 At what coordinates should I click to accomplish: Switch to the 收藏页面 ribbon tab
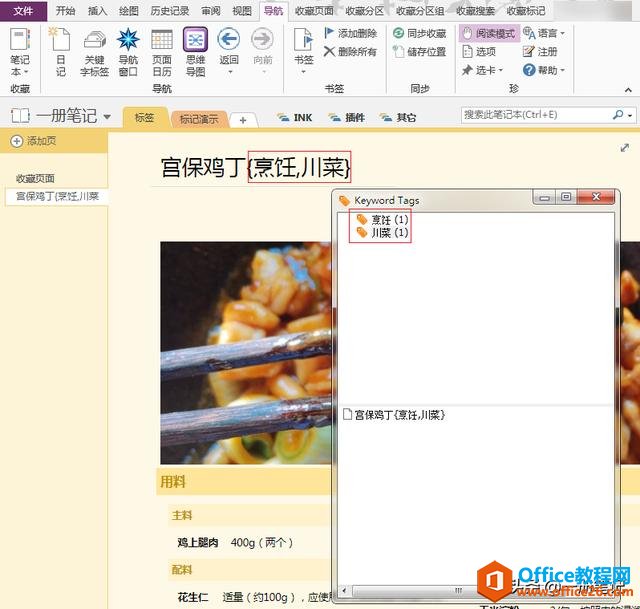coord(315,10)
